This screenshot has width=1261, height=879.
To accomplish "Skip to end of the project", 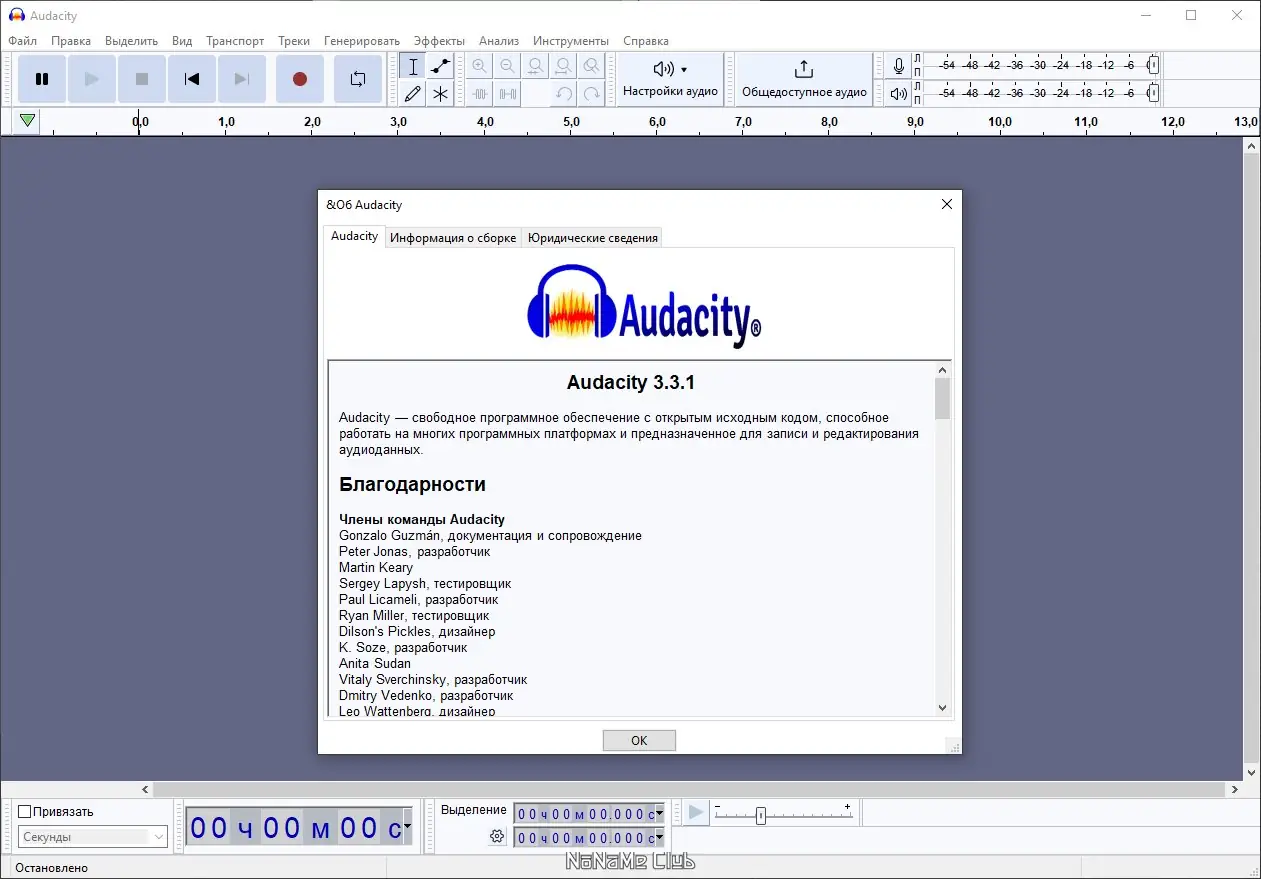I will pyautogui.click(x=242, y=79).
